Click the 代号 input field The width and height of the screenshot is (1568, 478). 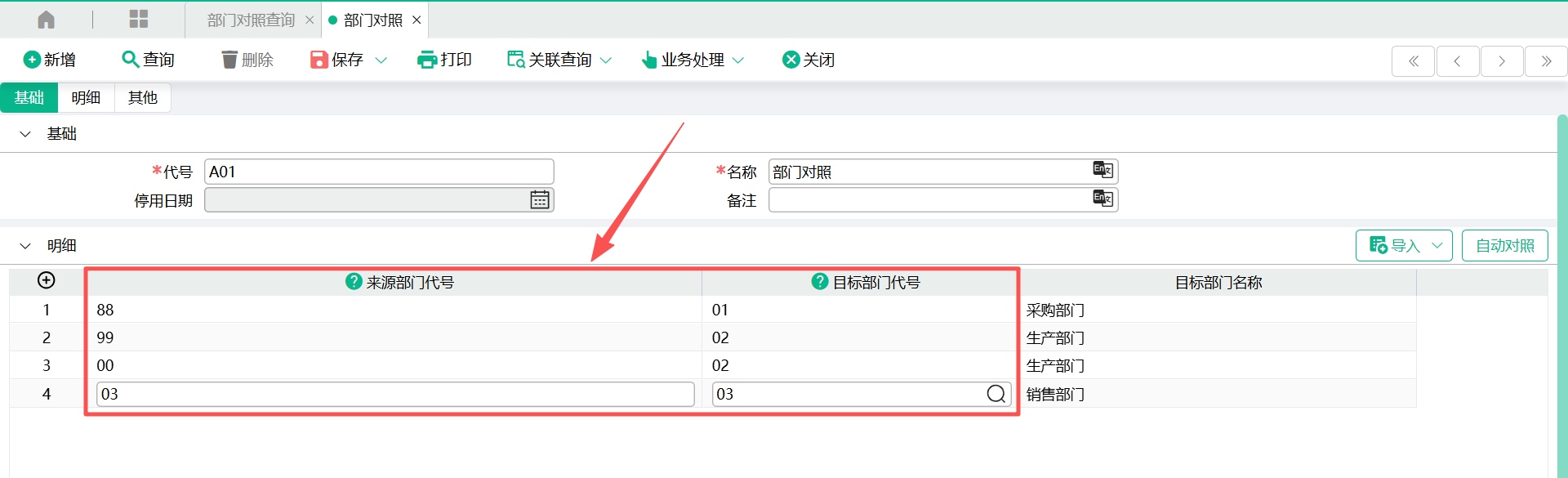pyautogui.click(x=379, y=172)
